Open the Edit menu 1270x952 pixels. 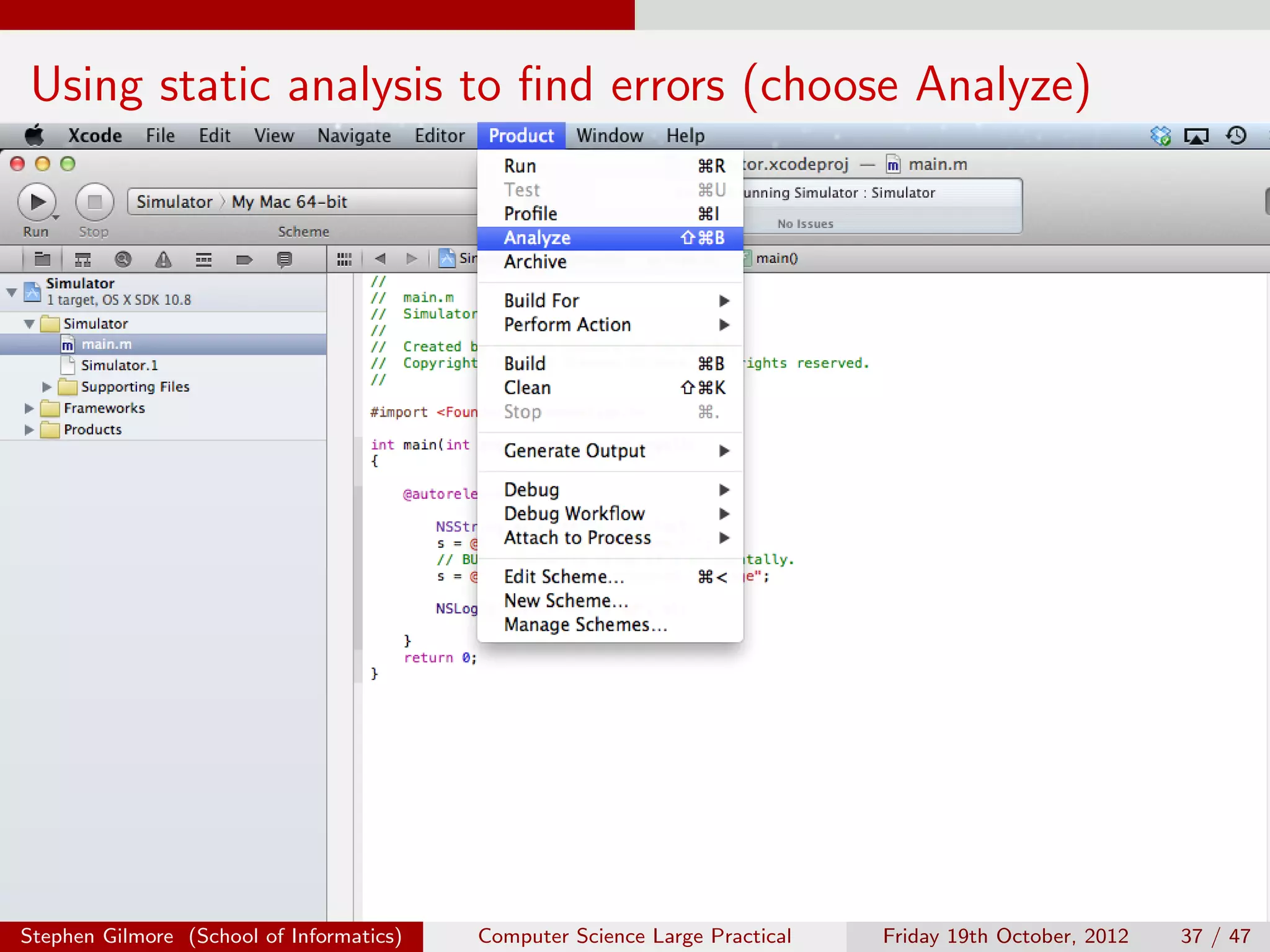tap(215, 136)
